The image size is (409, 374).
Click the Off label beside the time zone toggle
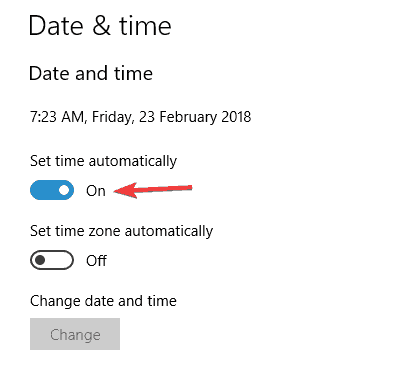coord(96,261)
